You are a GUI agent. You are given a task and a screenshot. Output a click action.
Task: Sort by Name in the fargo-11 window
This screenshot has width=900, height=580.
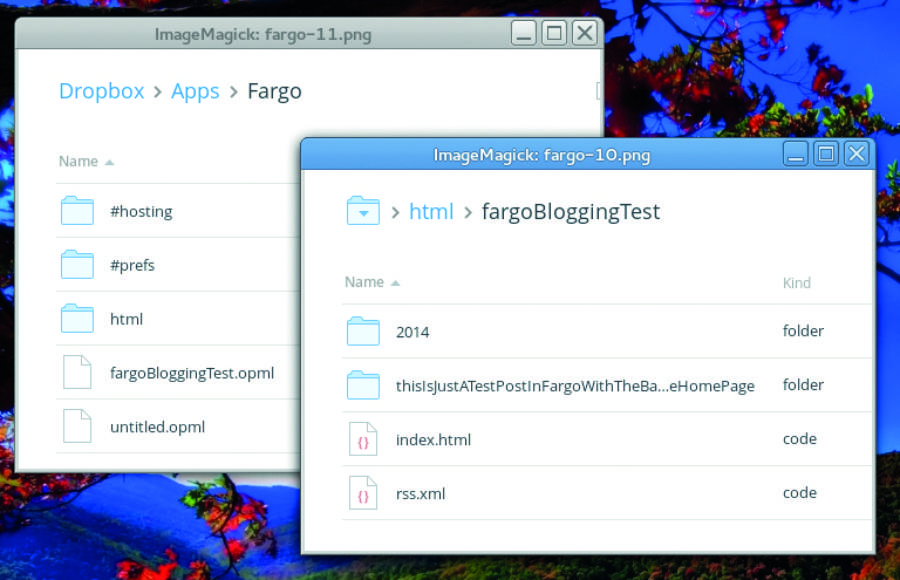coord(86,161)
